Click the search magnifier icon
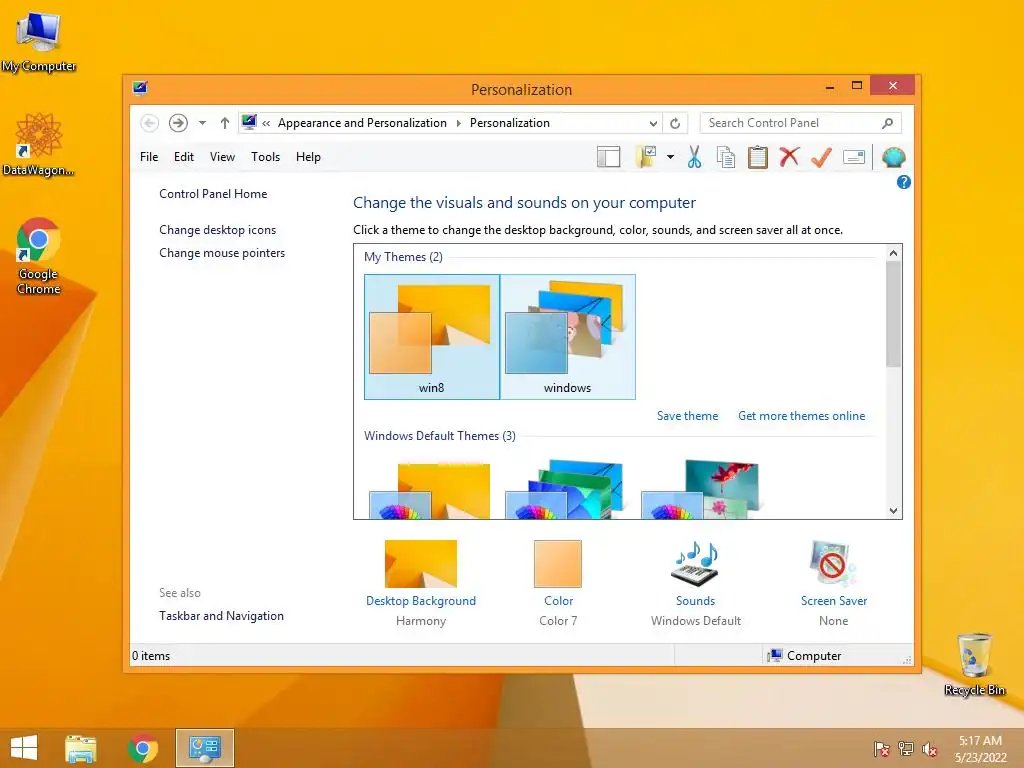The height and width of the screenshot is (768, 1024). (888, 123)
